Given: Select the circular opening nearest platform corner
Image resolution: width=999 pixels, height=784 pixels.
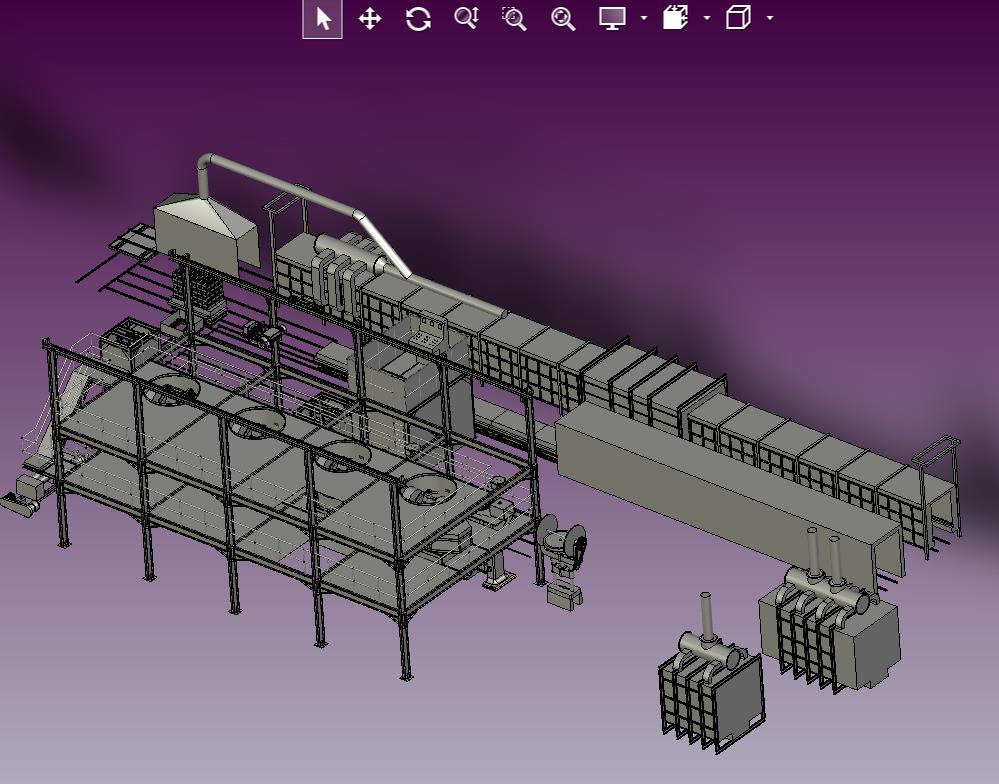Looking at the screenshot, I should pos(431,489).
